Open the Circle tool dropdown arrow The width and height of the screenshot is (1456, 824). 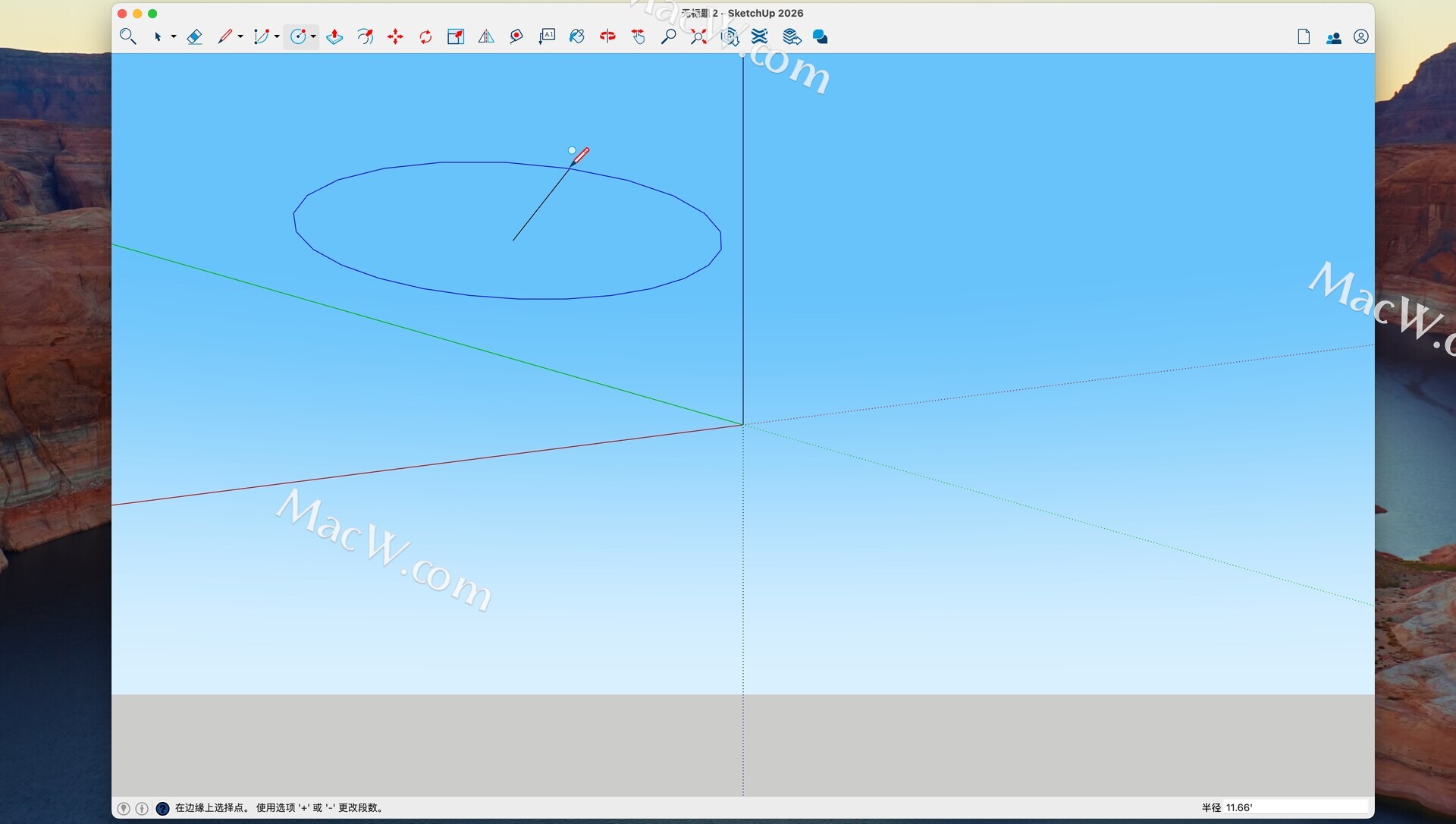pyautogui.click(x=313, y=36)
